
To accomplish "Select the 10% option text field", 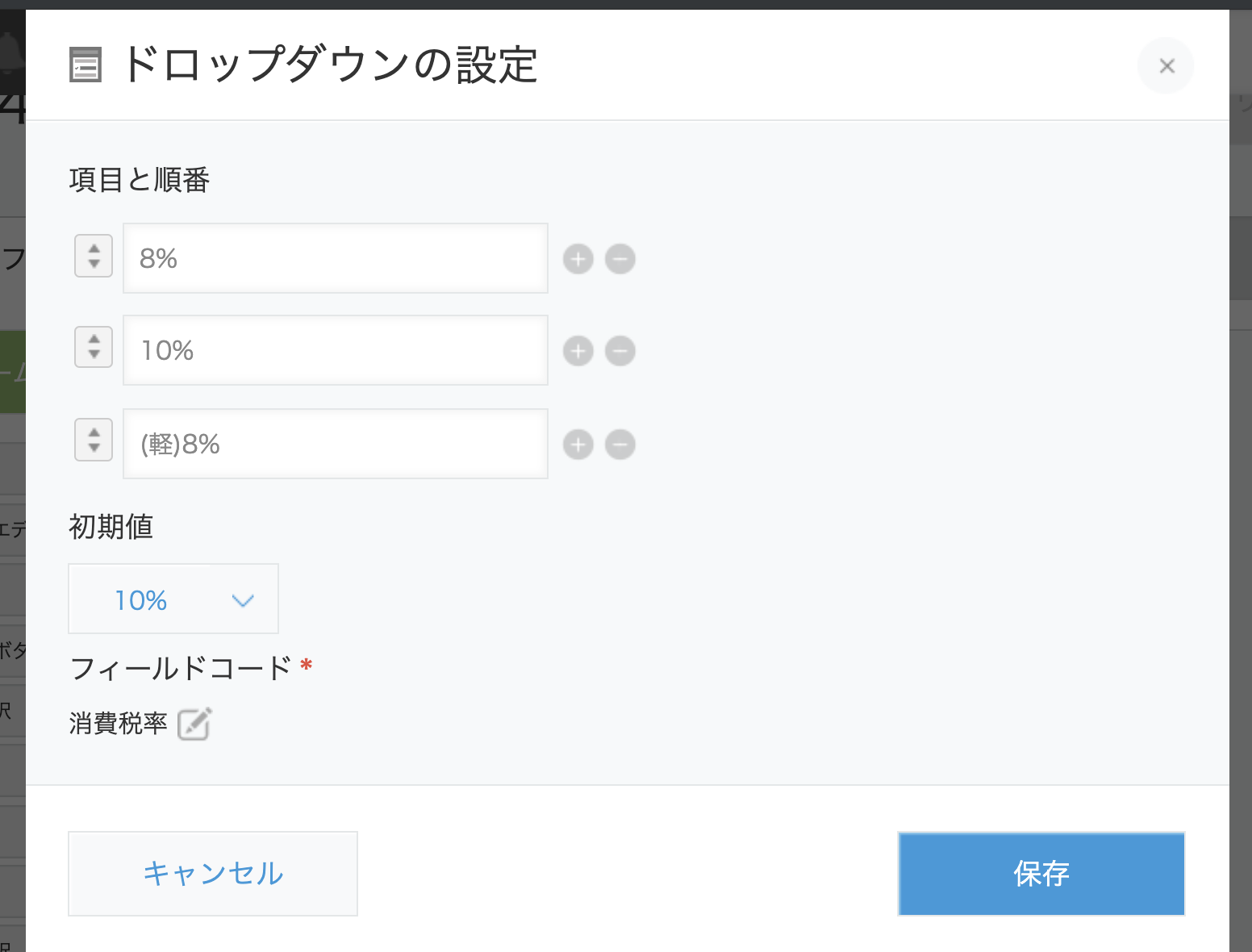I will pyautogui.click(x=335, y=350).
